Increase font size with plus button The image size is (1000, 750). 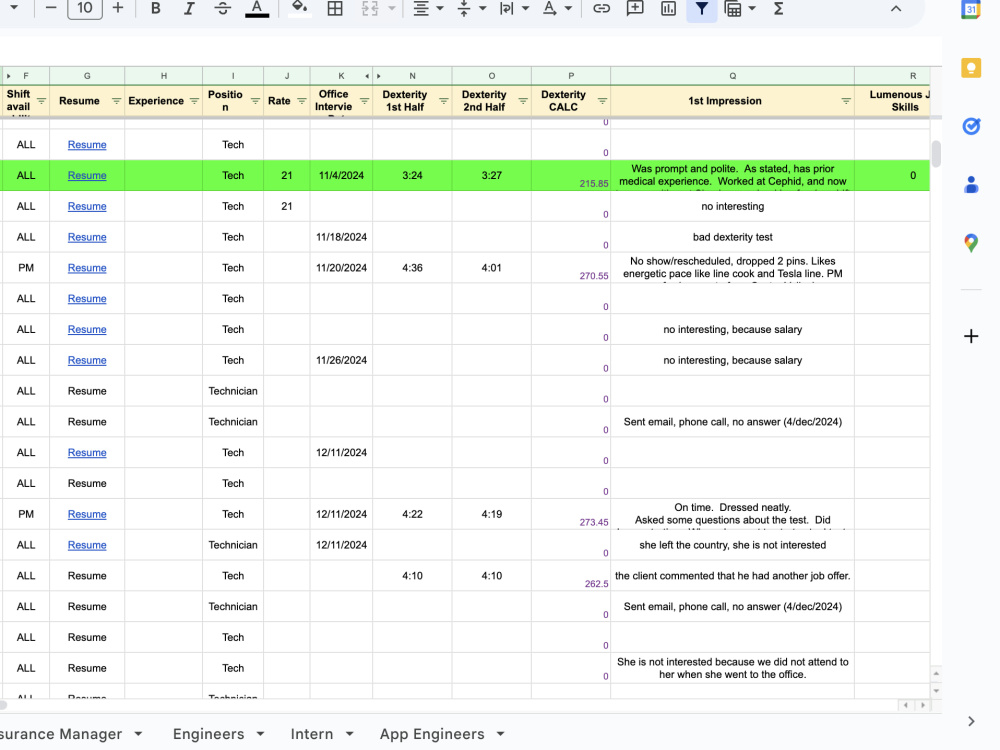[117, 8]
